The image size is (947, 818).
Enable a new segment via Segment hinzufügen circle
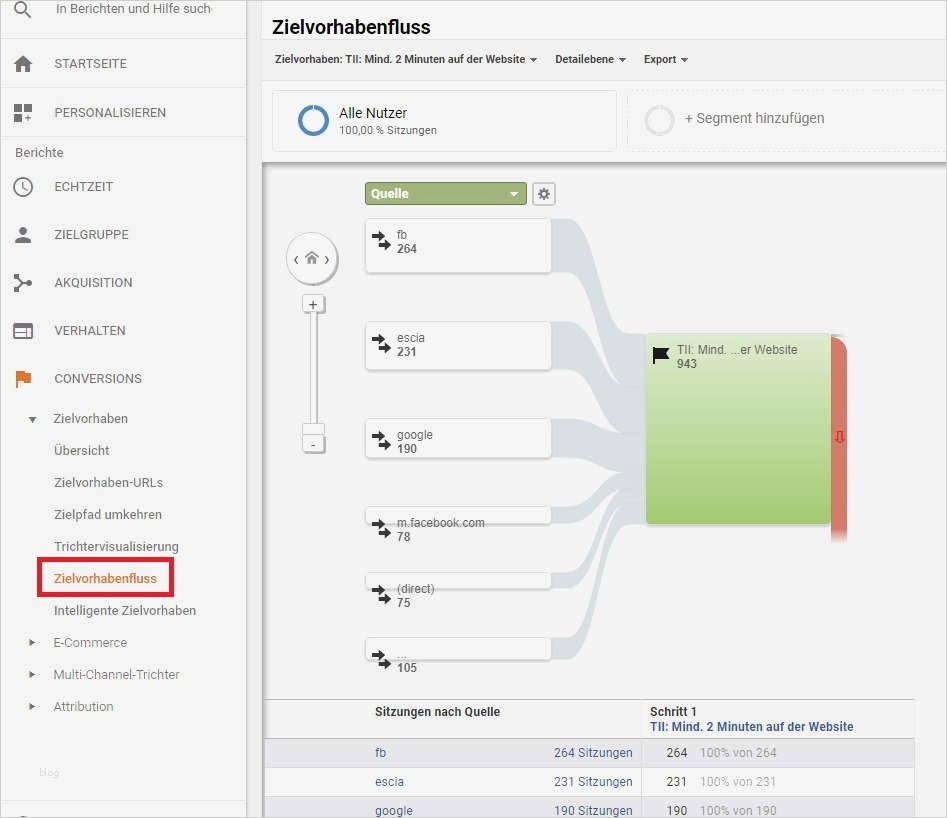click(x=660, y=119)
